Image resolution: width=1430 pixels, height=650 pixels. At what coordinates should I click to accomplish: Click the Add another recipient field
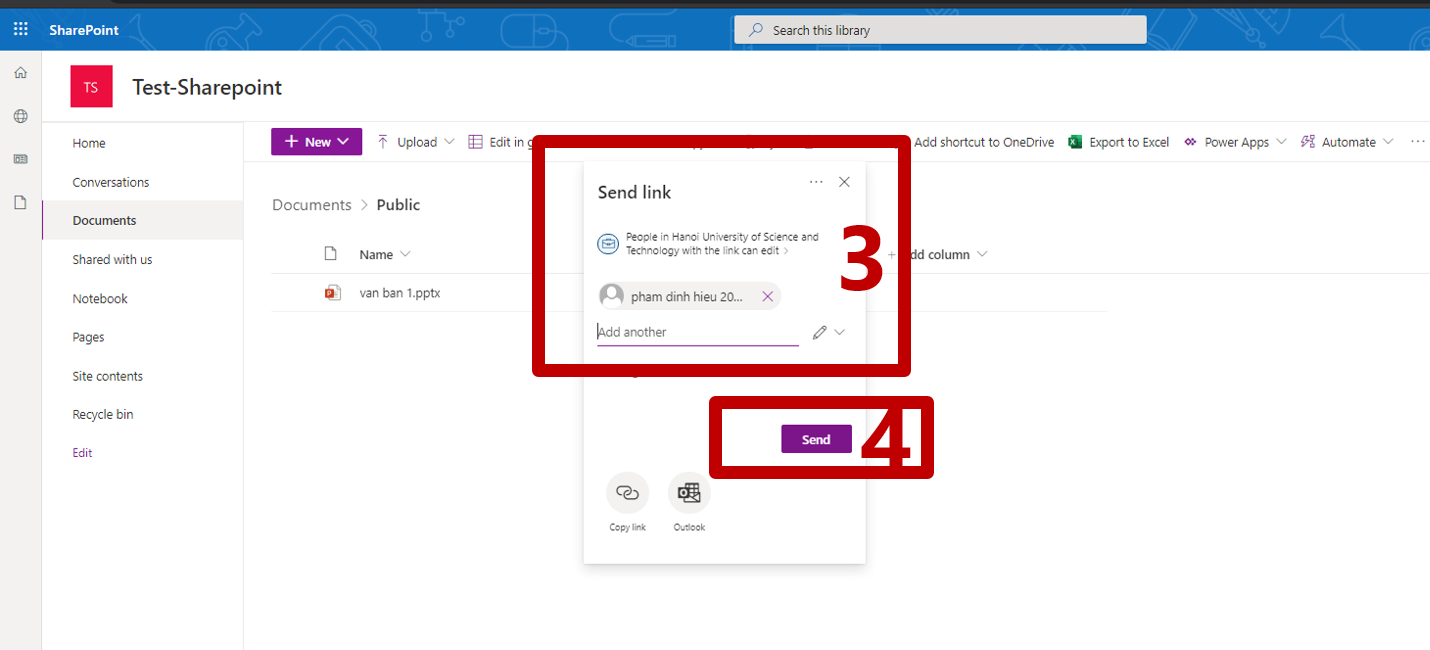pyautogui.click(x=696, y=332)
